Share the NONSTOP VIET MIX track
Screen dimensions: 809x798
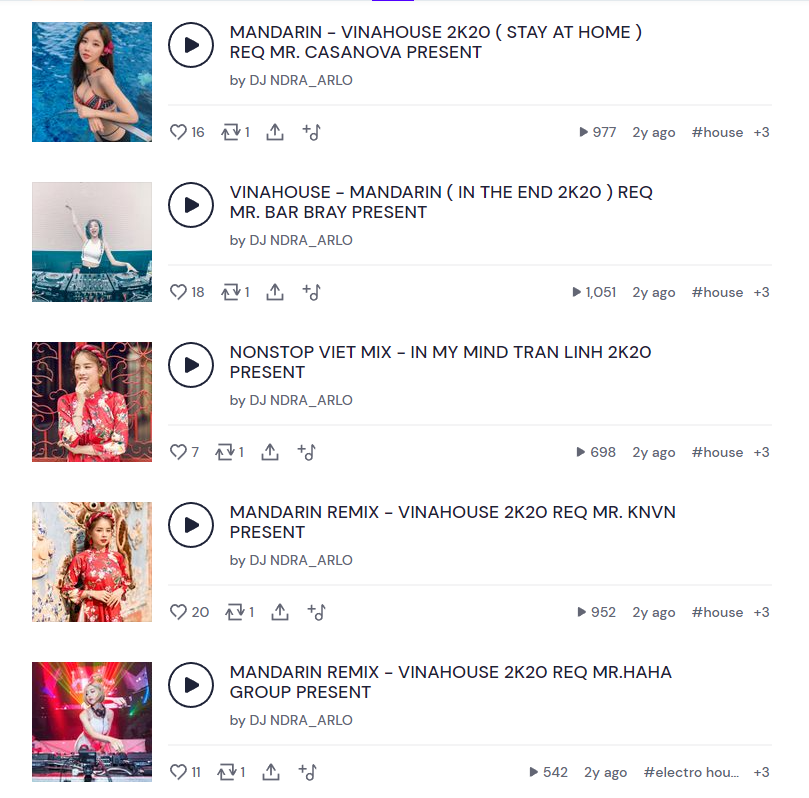pos(270,452)
